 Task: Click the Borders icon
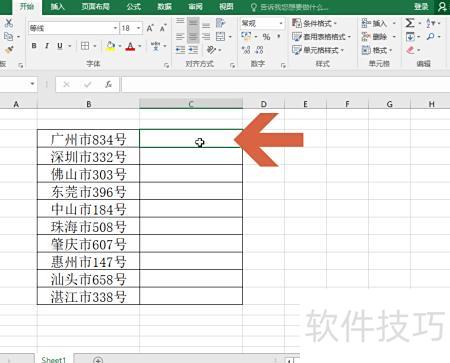pos(85,46)
